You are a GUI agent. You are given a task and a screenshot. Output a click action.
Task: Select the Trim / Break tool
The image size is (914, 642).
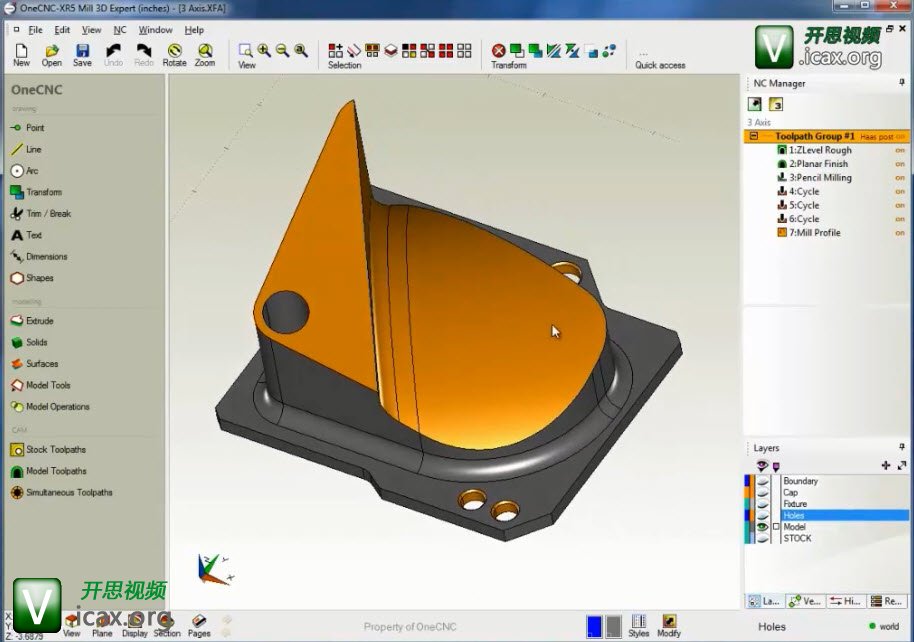coord(47,214)
